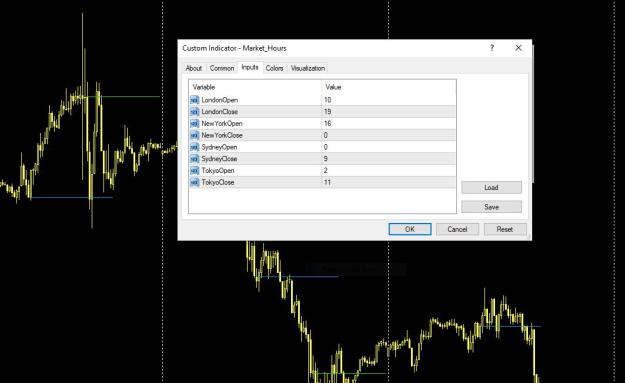The height and width of the screenshot is (383, 625).
Task: Click the Cancel button
Action: point(457,229)
